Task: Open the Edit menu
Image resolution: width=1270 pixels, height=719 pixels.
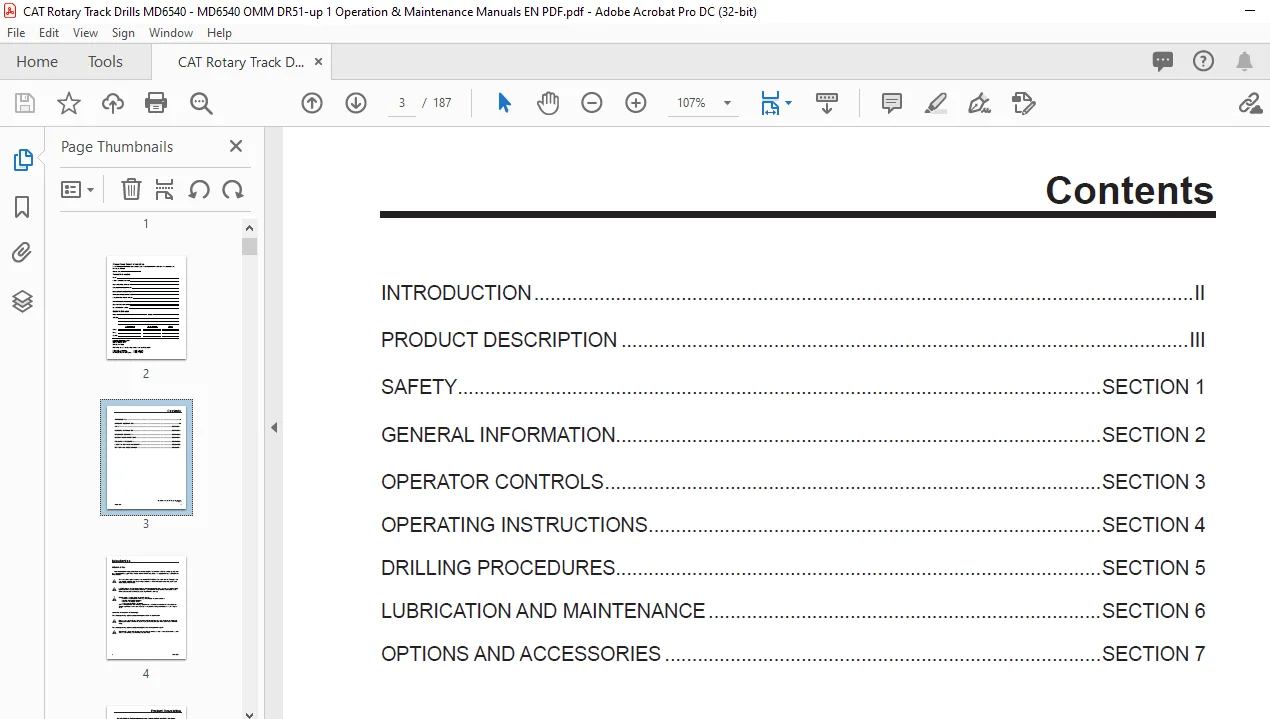Action: click(49, 33)
